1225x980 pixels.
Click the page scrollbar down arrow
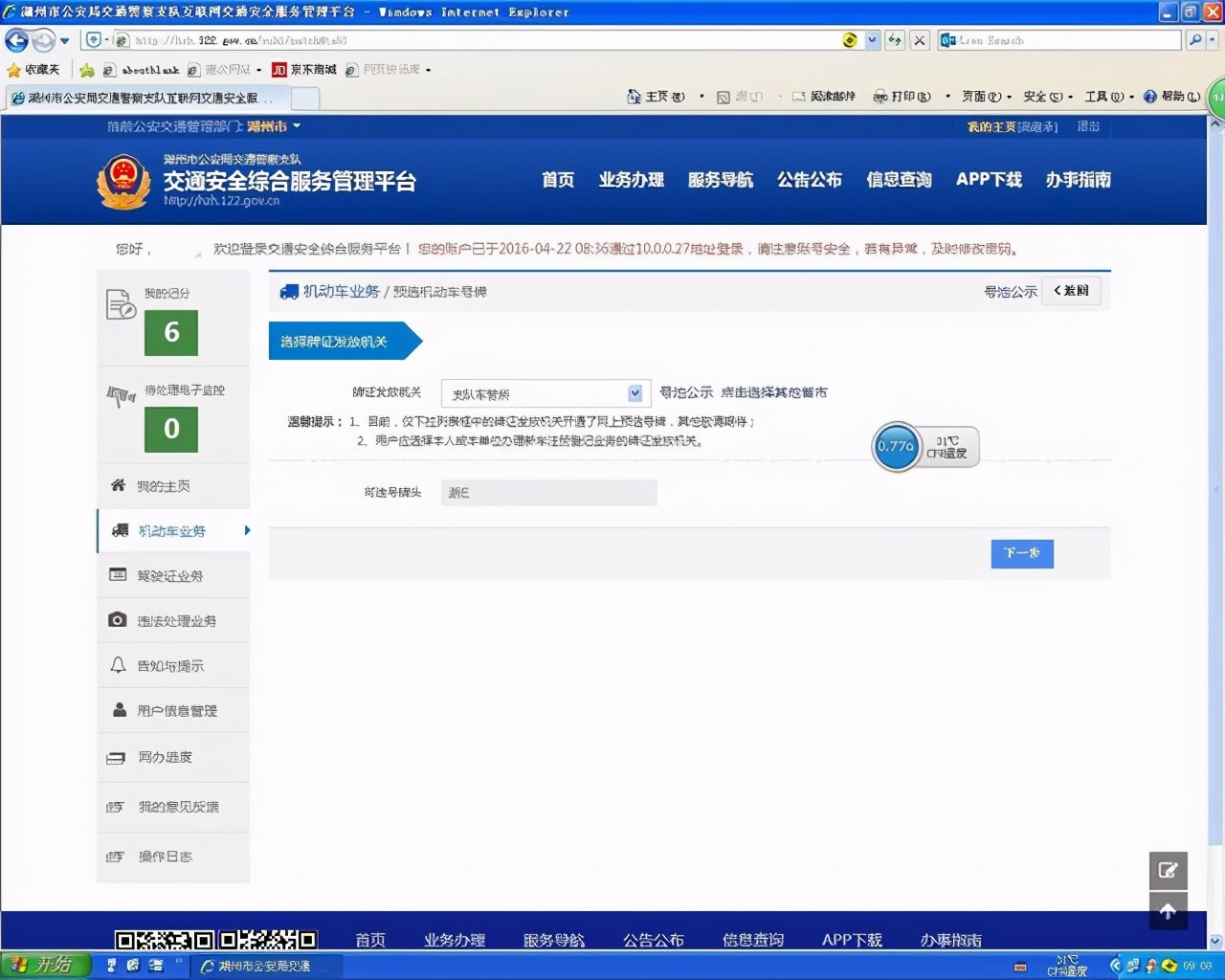(x=1215, y=941)
